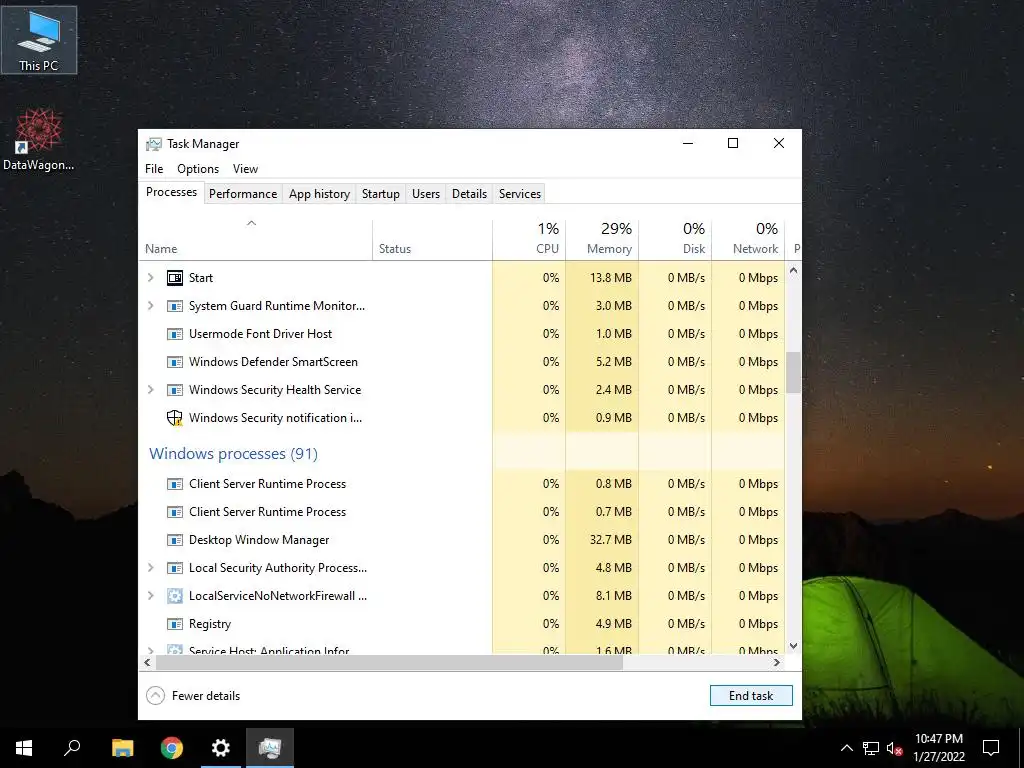Open the notification center icon
Viewport: 1024px width, 768px height.
coord(991,748)
